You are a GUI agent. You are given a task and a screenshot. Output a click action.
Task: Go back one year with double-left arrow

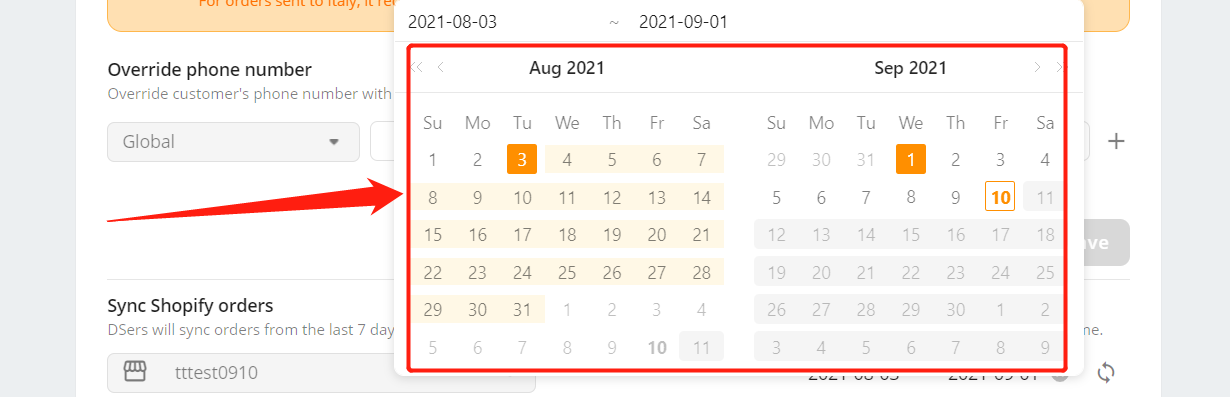pos(417,68)
